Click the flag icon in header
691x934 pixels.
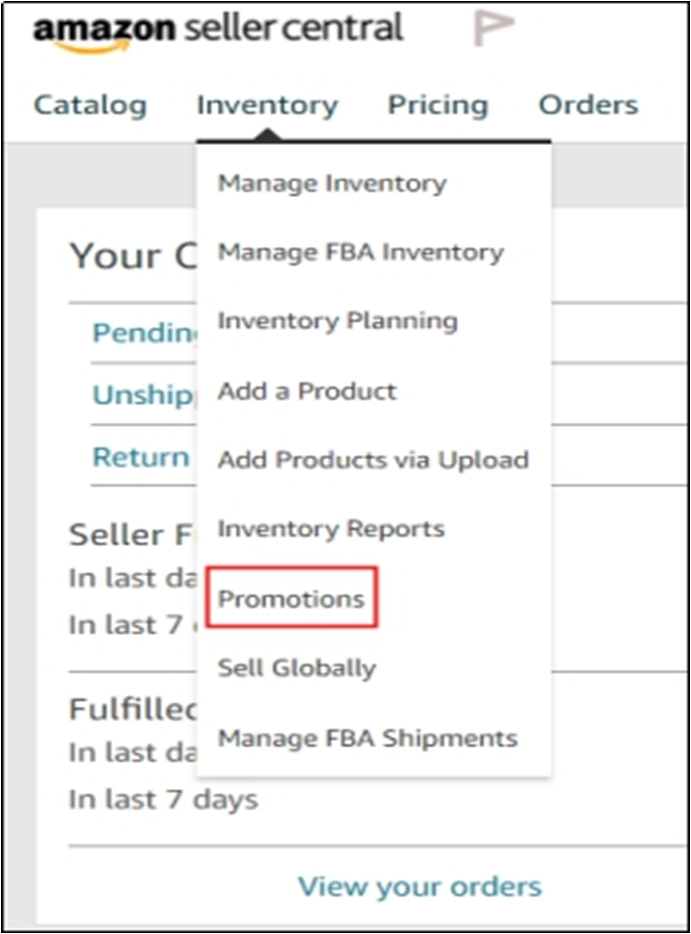tap(493, 30)
